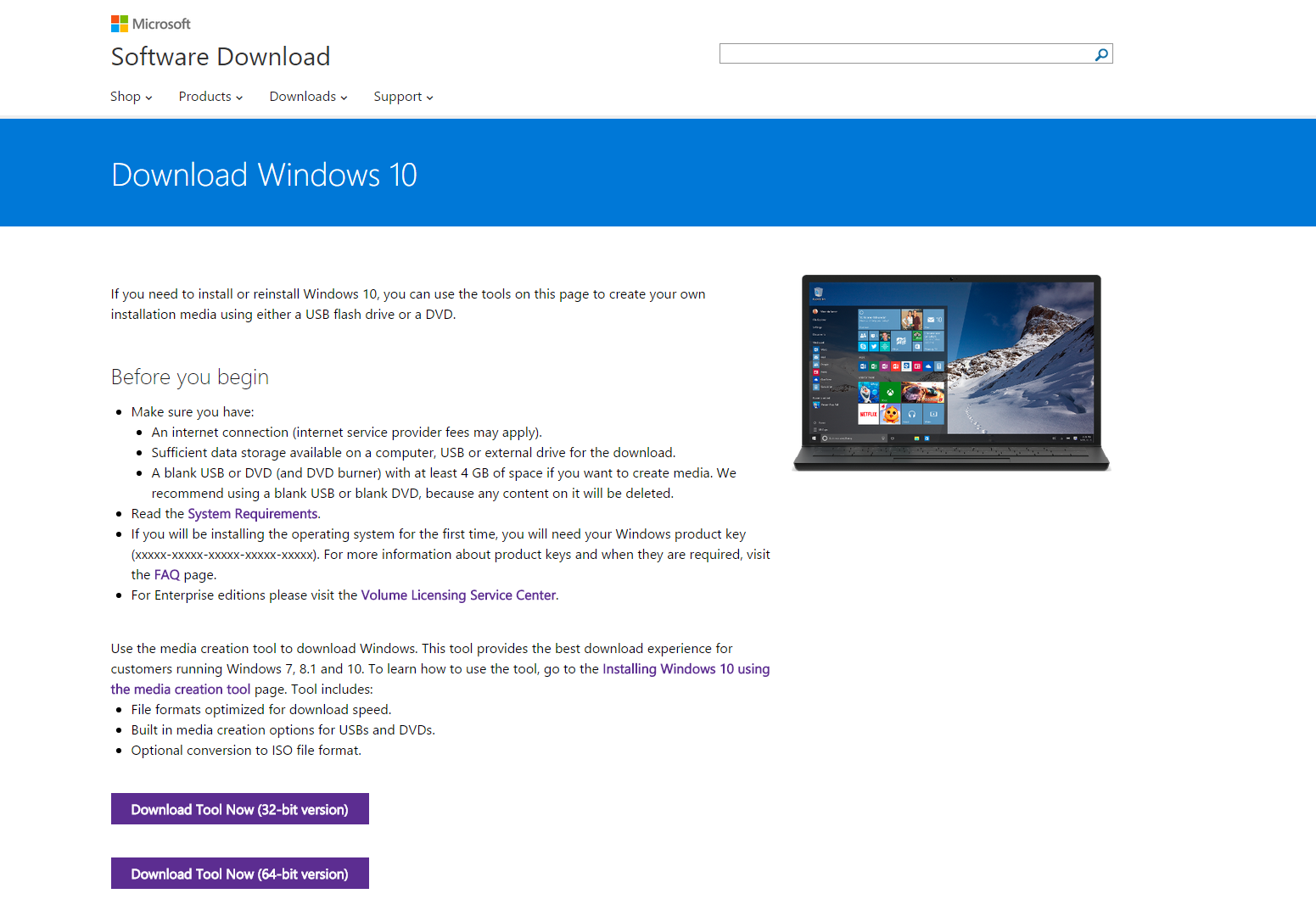The image size is (1316, 916).
Task: Focus the search input field
Action: pos(904,54)
